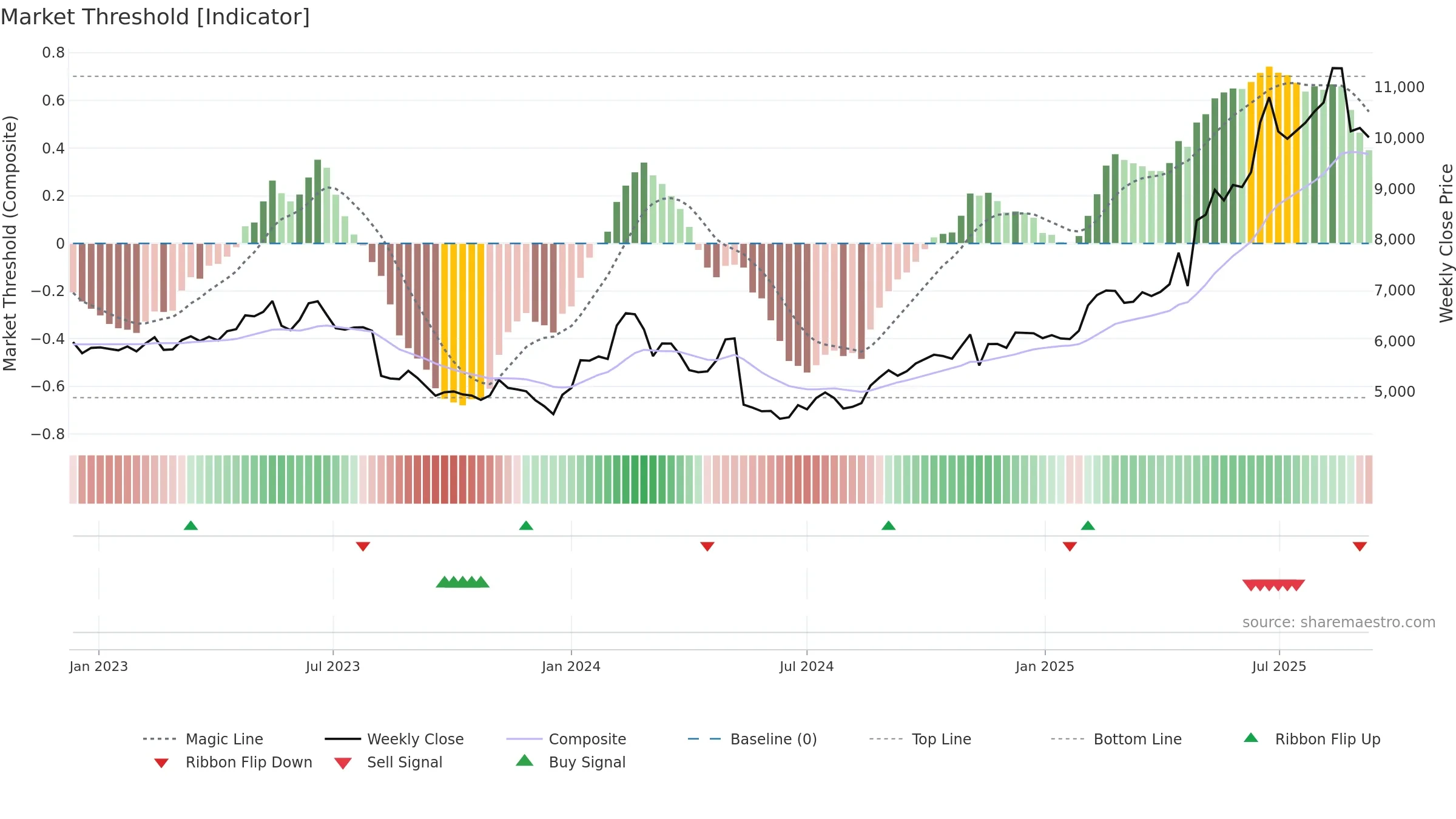Click the 7,000 price tick label
1456x819 pixels.
(x=1395, y=290)
